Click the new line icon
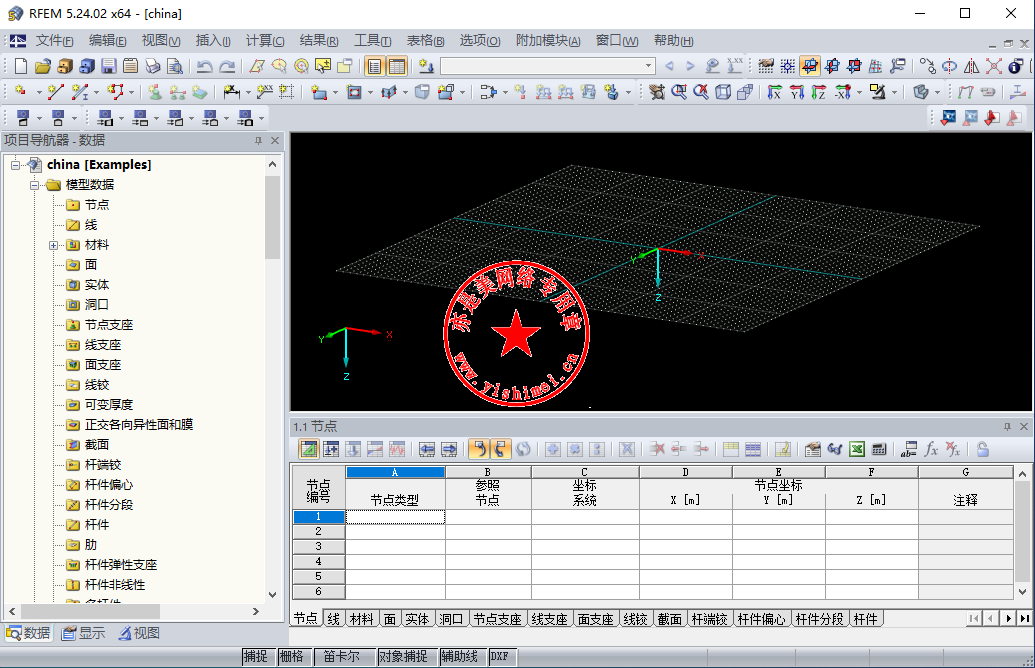1035x668 pixels. point(55,92)
